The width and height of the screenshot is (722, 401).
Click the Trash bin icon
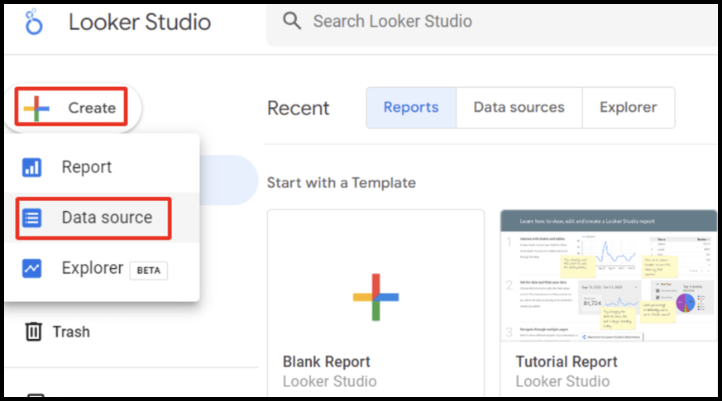[33, 331]
